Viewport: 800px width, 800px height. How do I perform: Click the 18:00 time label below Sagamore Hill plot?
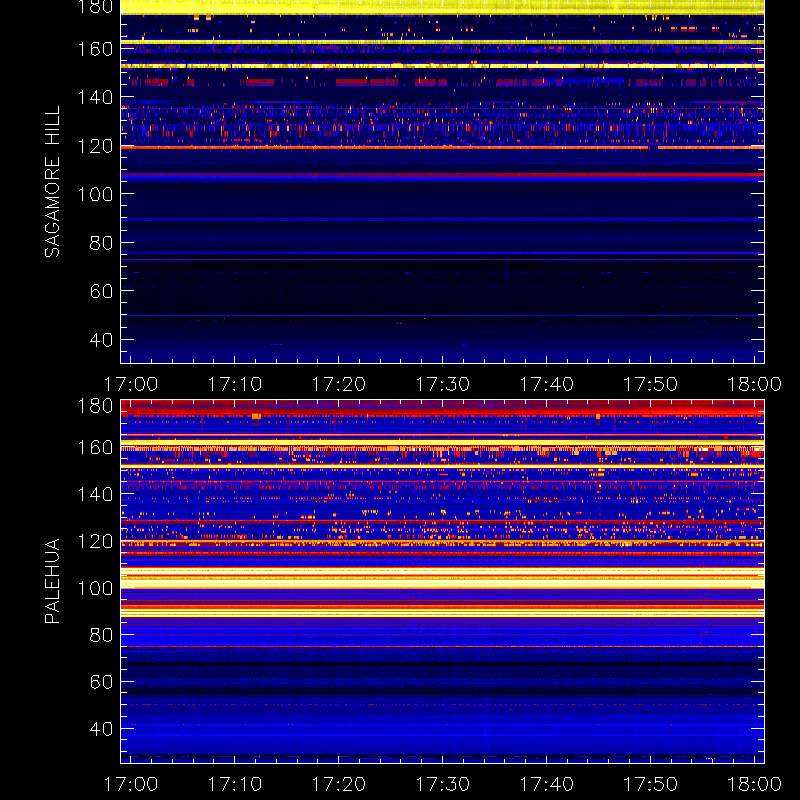point(754,384)
